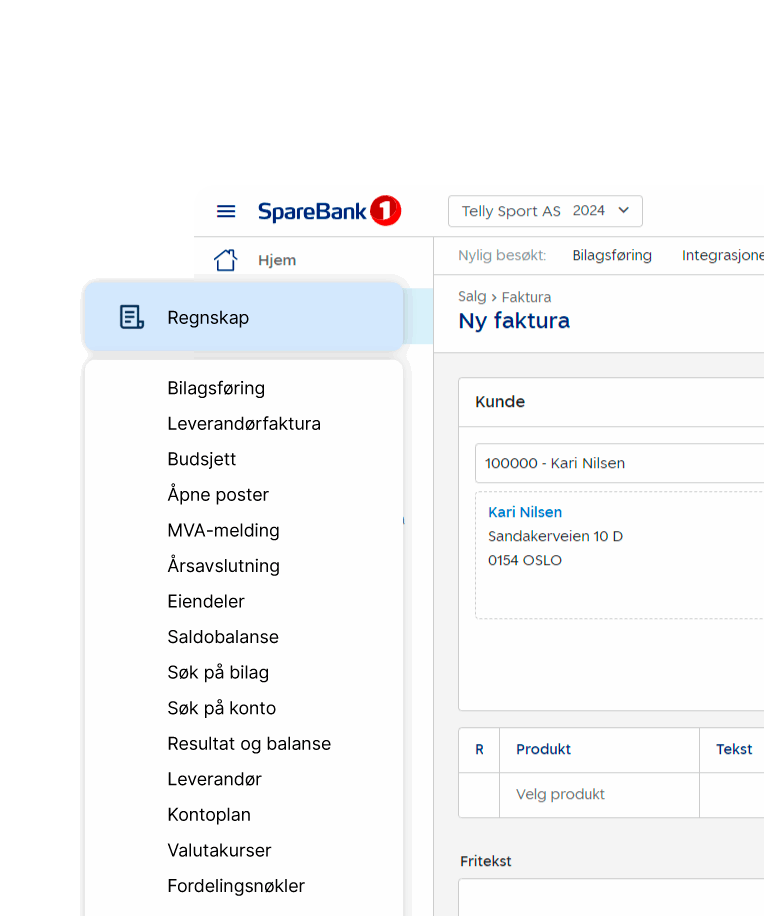The height and width of the screenshot is (916, 764).
Task: Select Valutakurser in the menu
Action: [219, 850]
